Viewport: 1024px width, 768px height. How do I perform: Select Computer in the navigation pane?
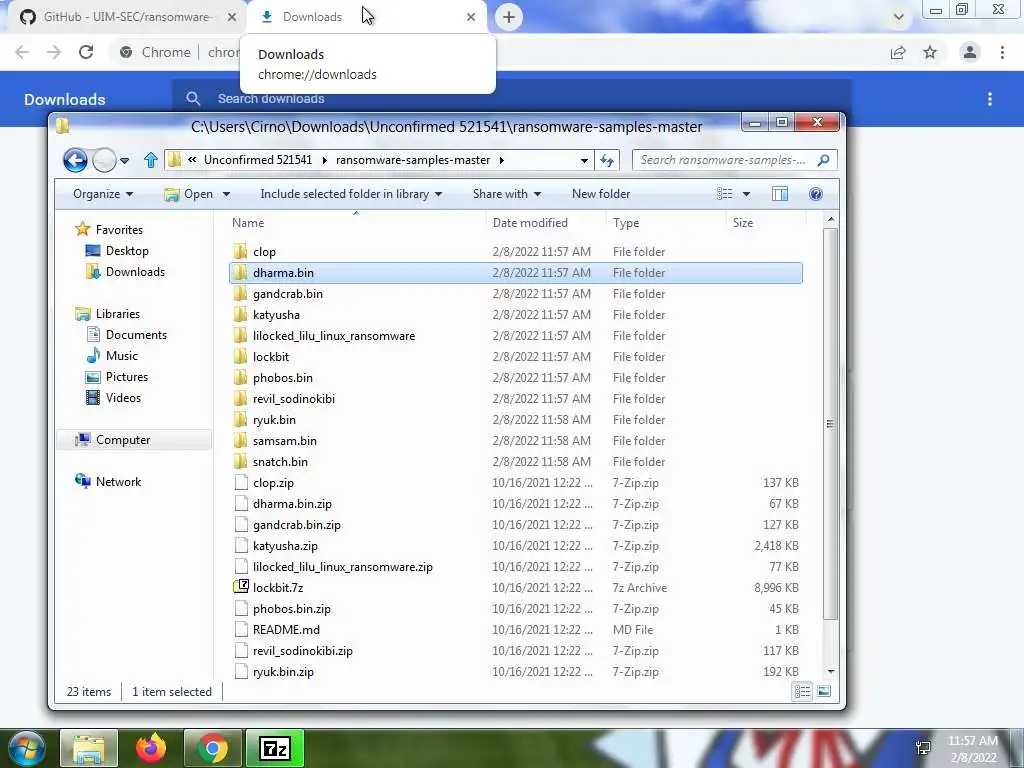[x=134, y=440]
